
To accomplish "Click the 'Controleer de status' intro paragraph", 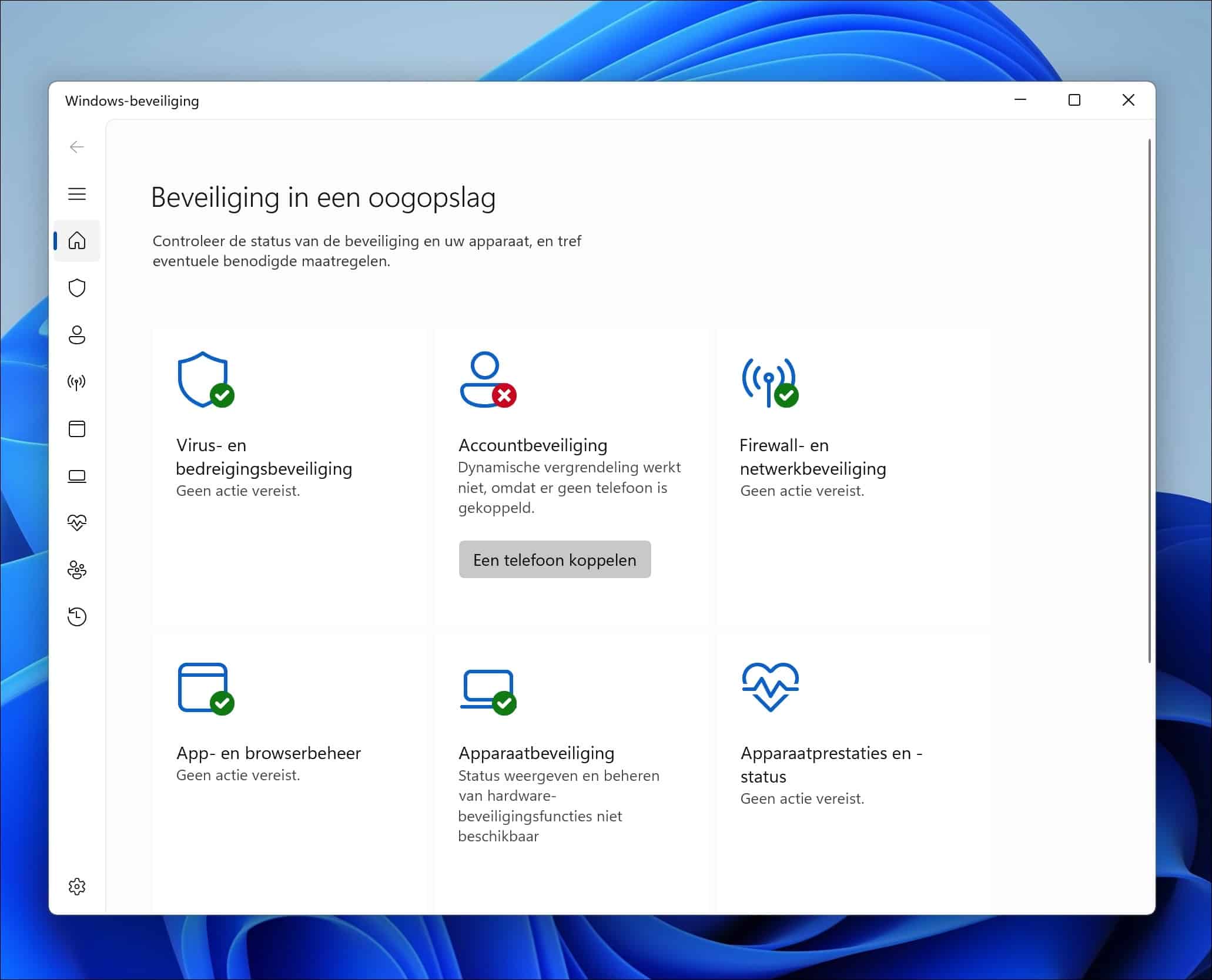I will tap(367, 251).
